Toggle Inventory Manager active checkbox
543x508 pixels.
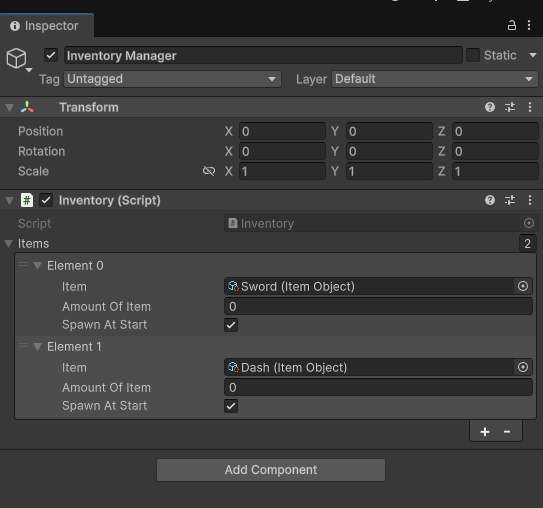pos(51,55)
